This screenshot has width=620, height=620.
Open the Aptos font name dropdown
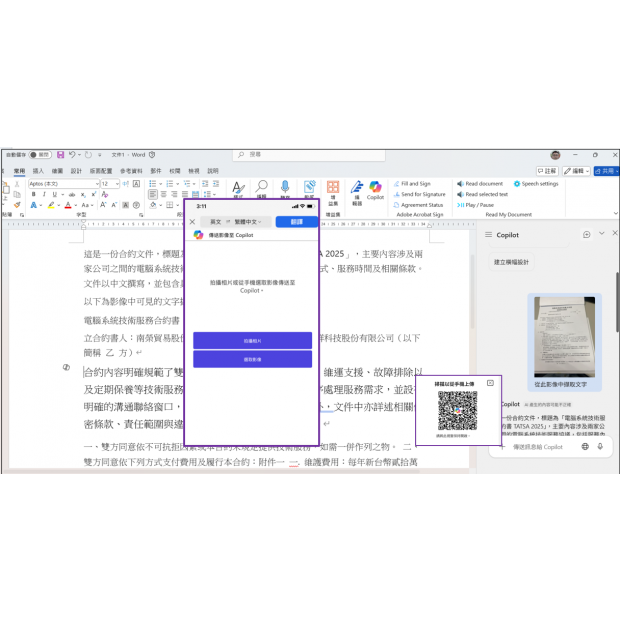(x=97, y=184)
